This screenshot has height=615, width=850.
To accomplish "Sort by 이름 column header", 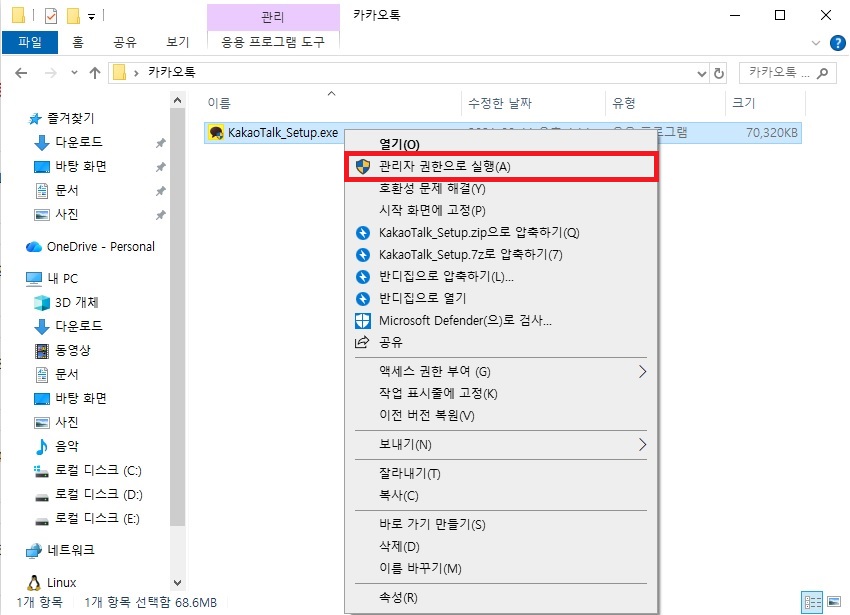I will point(332,103).
